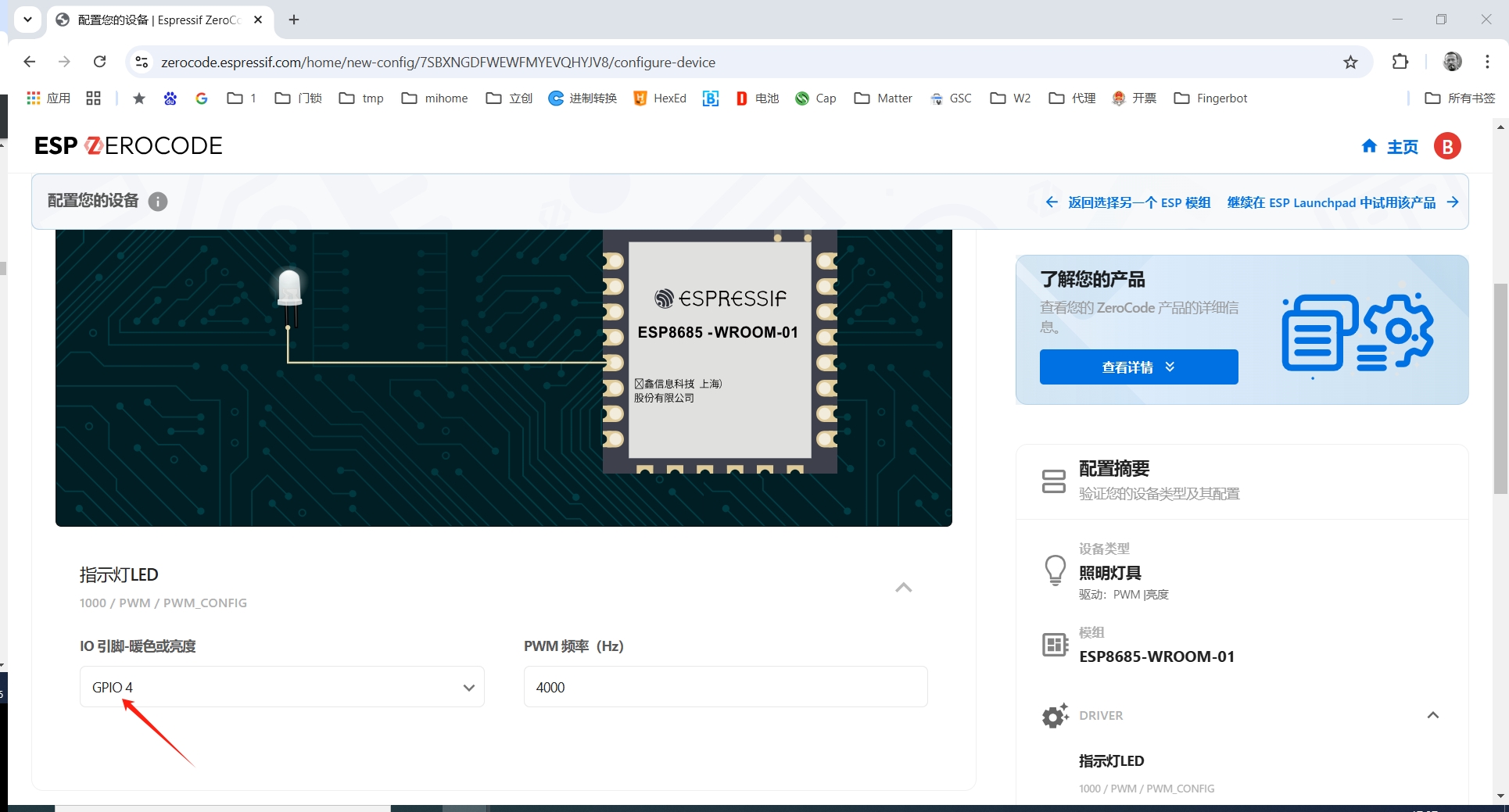This screenshot has width=1509, height=812.
Task: Click 指示灯LED entry under DRIVER summary
Action: point(1111,760)
